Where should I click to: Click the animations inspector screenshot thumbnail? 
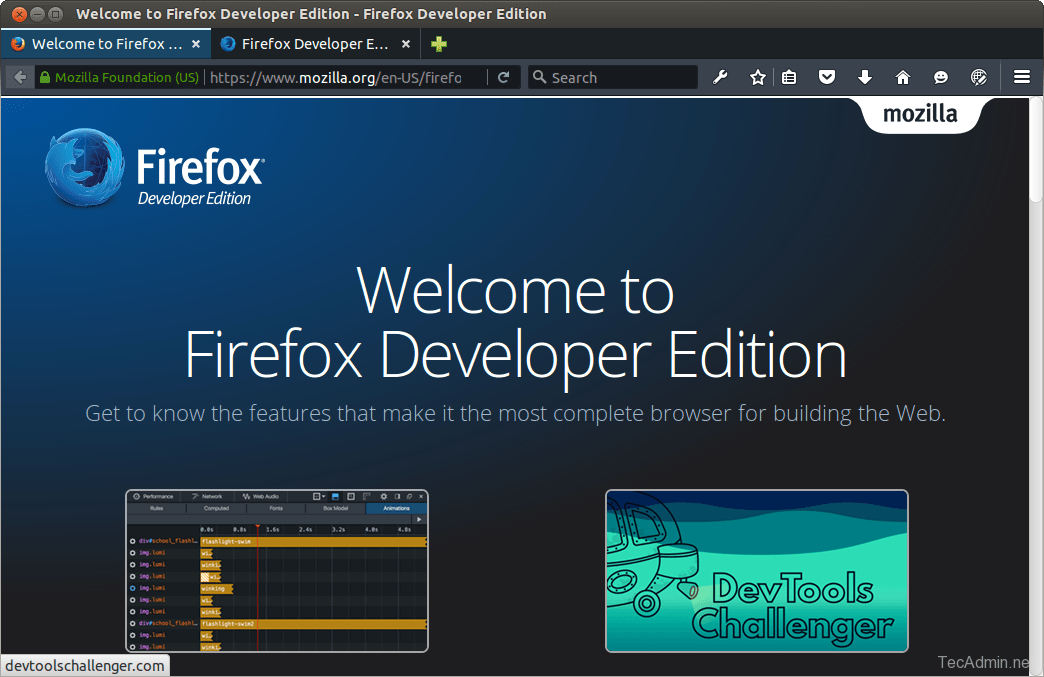(x=277, y=571)
